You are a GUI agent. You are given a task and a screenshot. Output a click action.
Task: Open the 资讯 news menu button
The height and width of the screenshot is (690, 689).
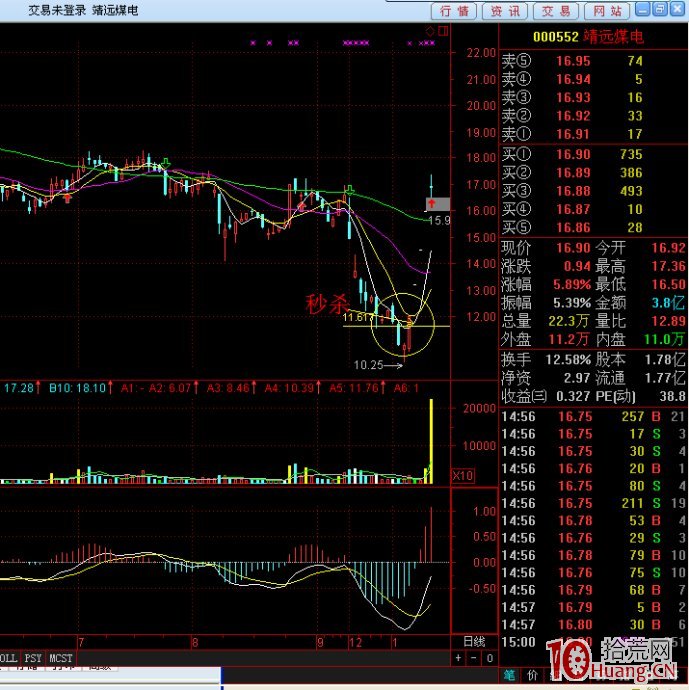(505, 11)
